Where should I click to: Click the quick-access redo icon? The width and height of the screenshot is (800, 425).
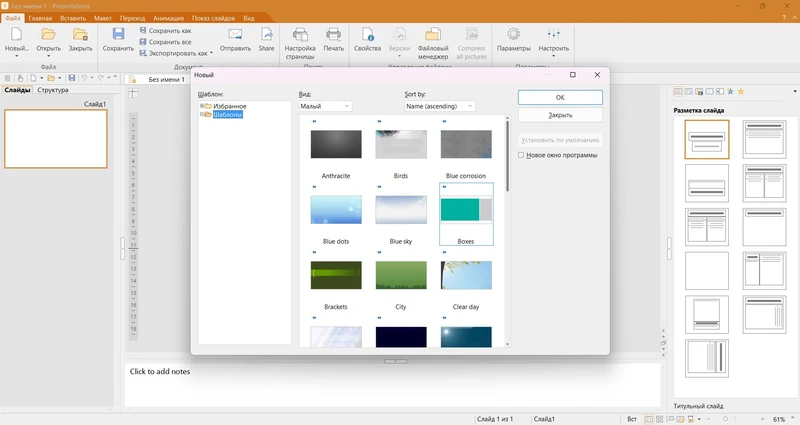pos(101,78)
